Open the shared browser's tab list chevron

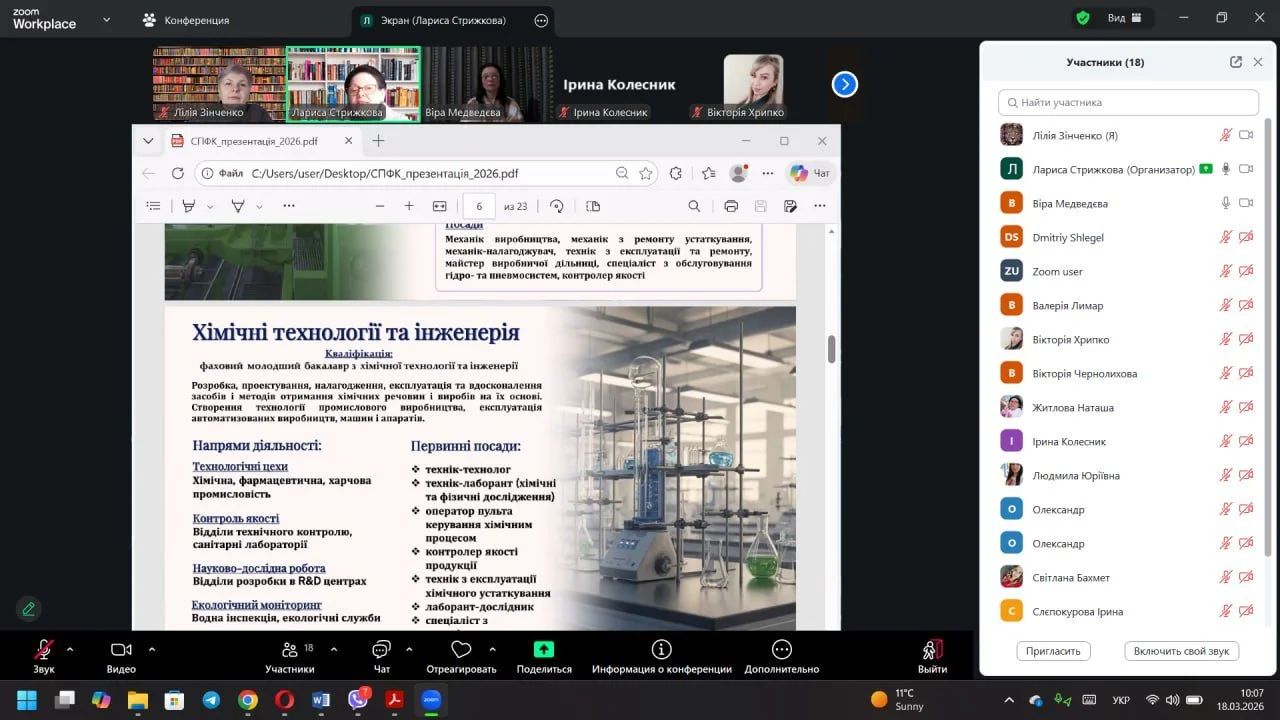(148, 141)
